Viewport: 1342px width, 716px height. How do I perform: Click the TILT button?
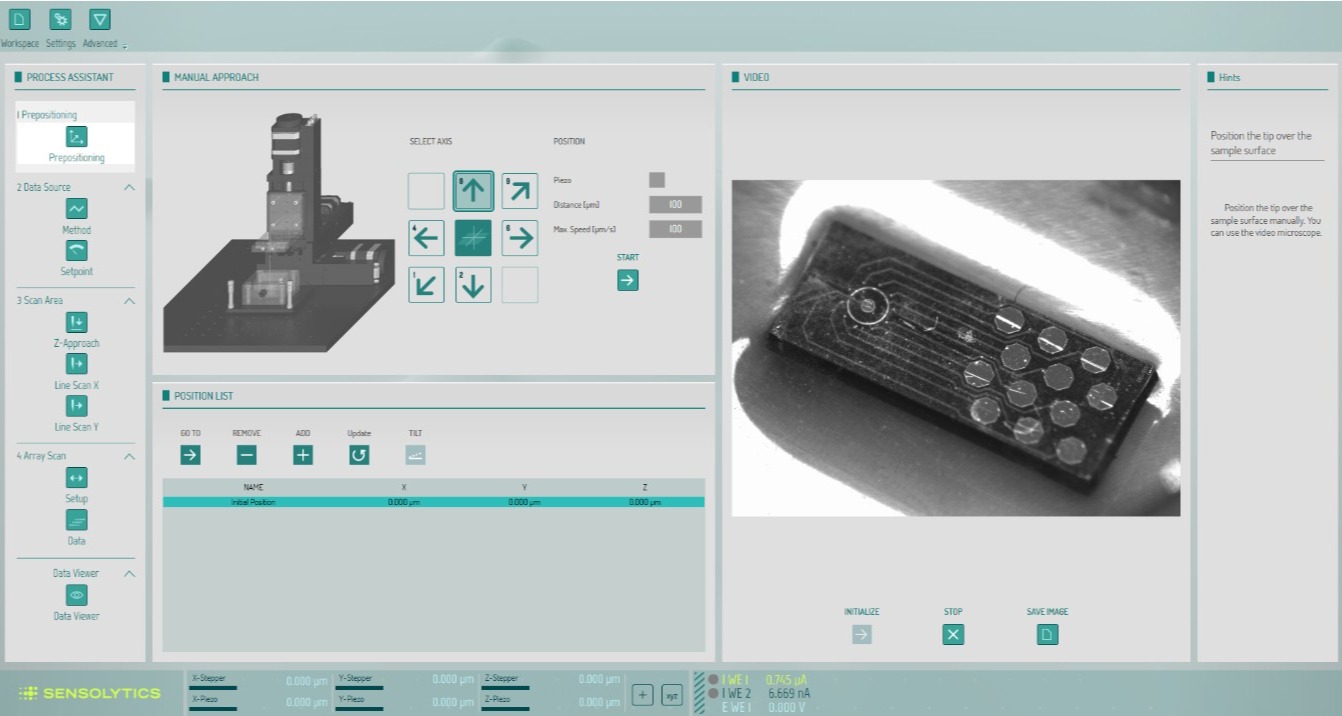click(415, 455)
